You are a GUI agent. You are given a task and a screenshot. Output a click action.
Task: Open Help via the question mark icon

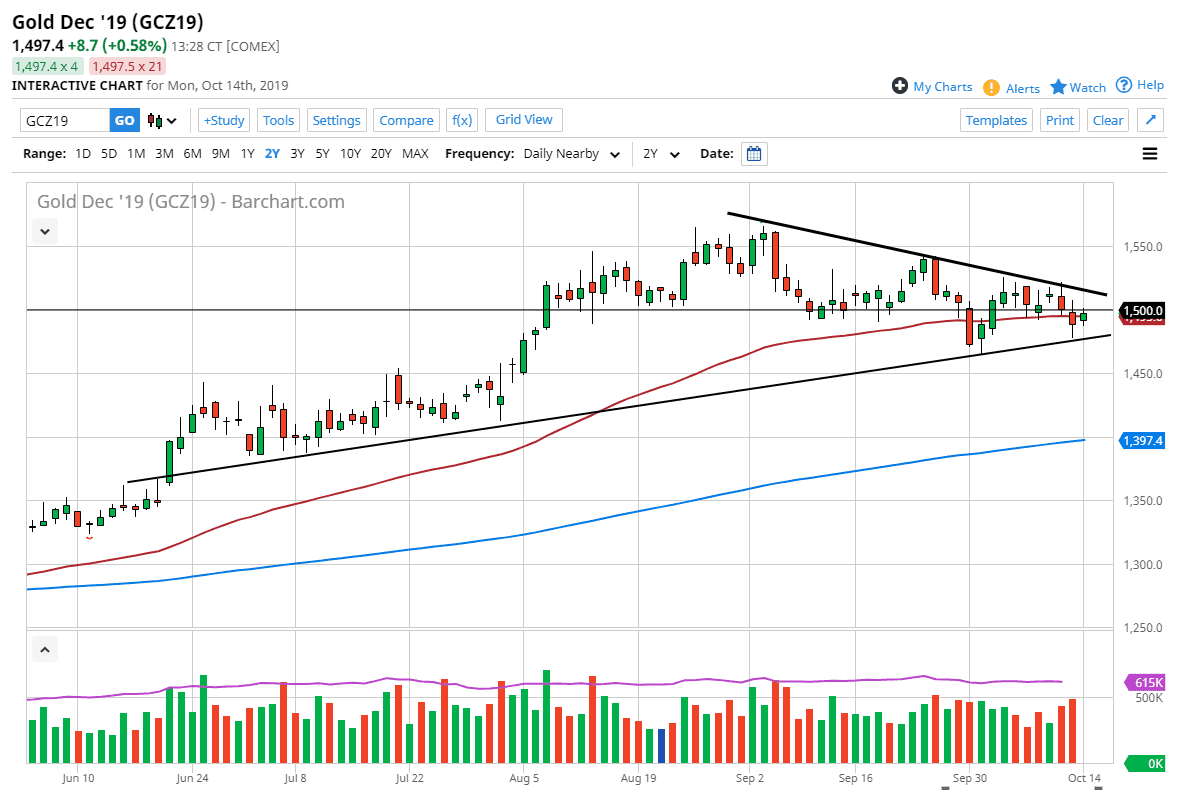1124,85
